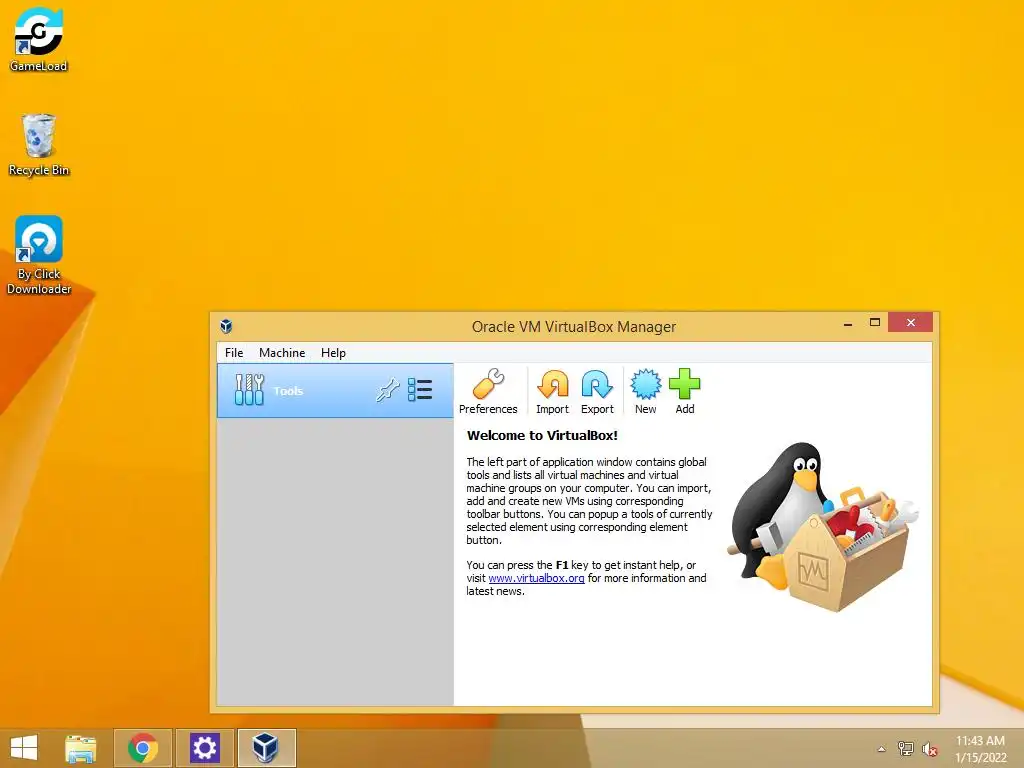Image resolution: width=1024 pixels, height=768 pixels.
Task: Click the Tux toolbox illustration
Action: (x=822, y=526)
